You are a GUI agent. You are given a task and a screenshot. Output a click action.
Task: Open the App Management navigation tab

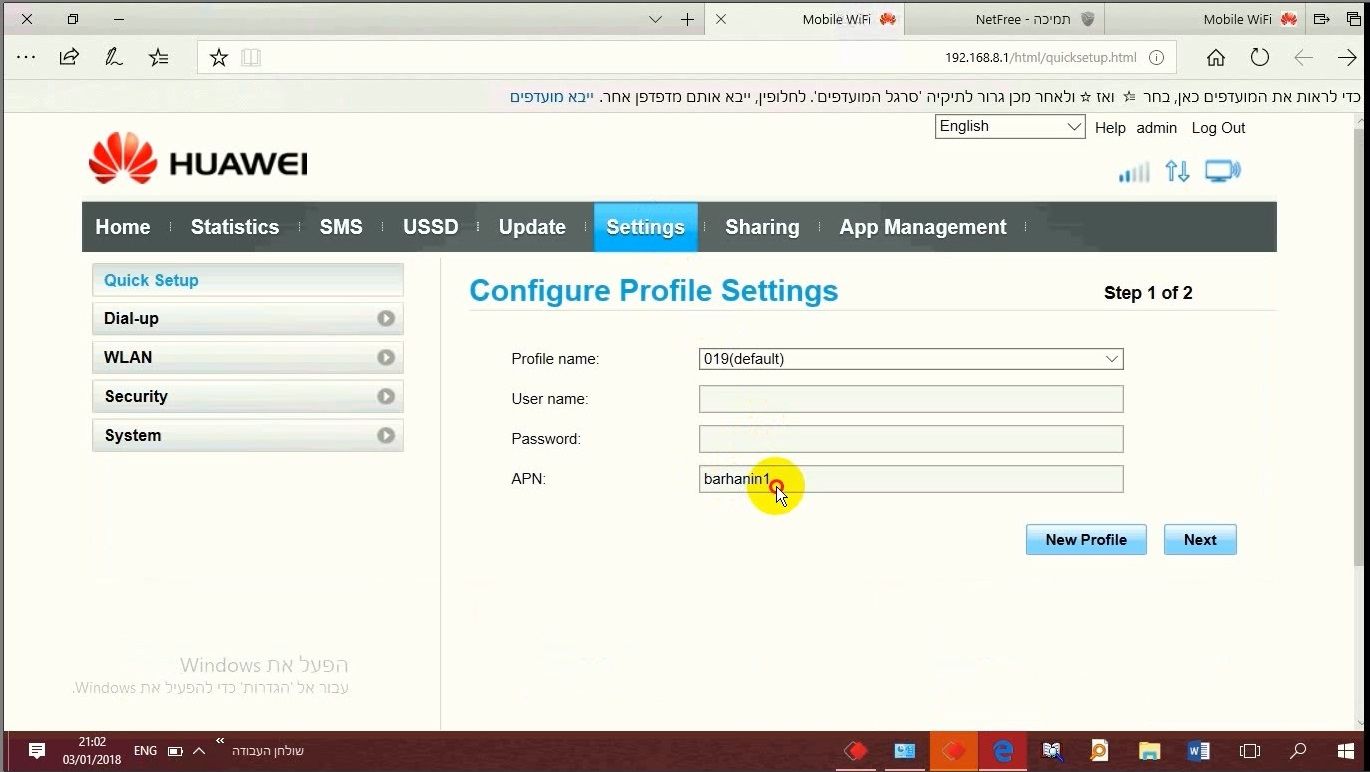click(x=923, y=227)
